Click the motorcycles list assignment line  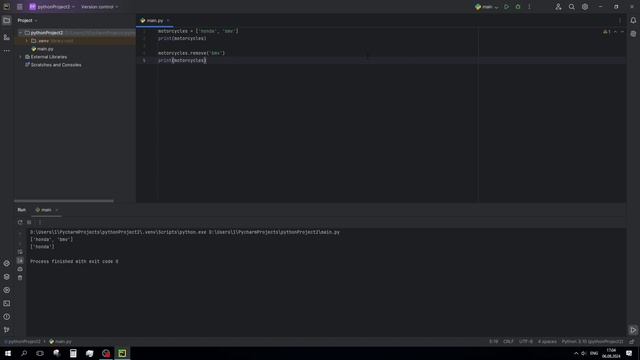198,31
